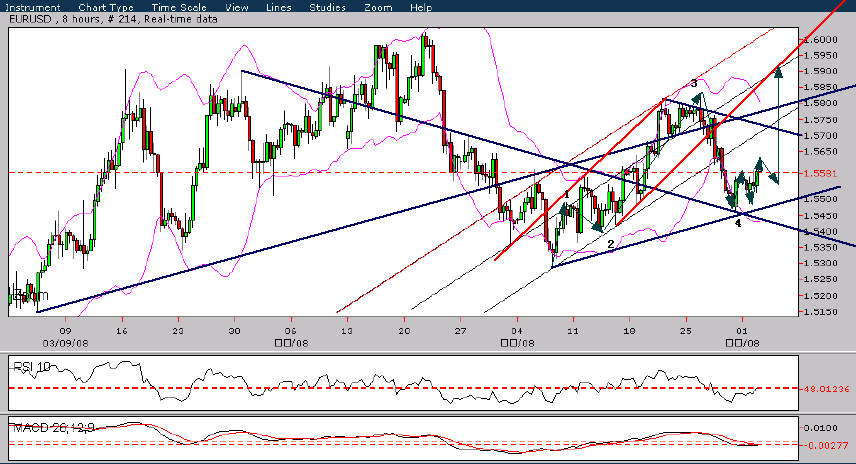The width and height of the screenshot is (856, 464).
Task: Click the 1.5200 price axis label
Action: (x=821, y=296)
